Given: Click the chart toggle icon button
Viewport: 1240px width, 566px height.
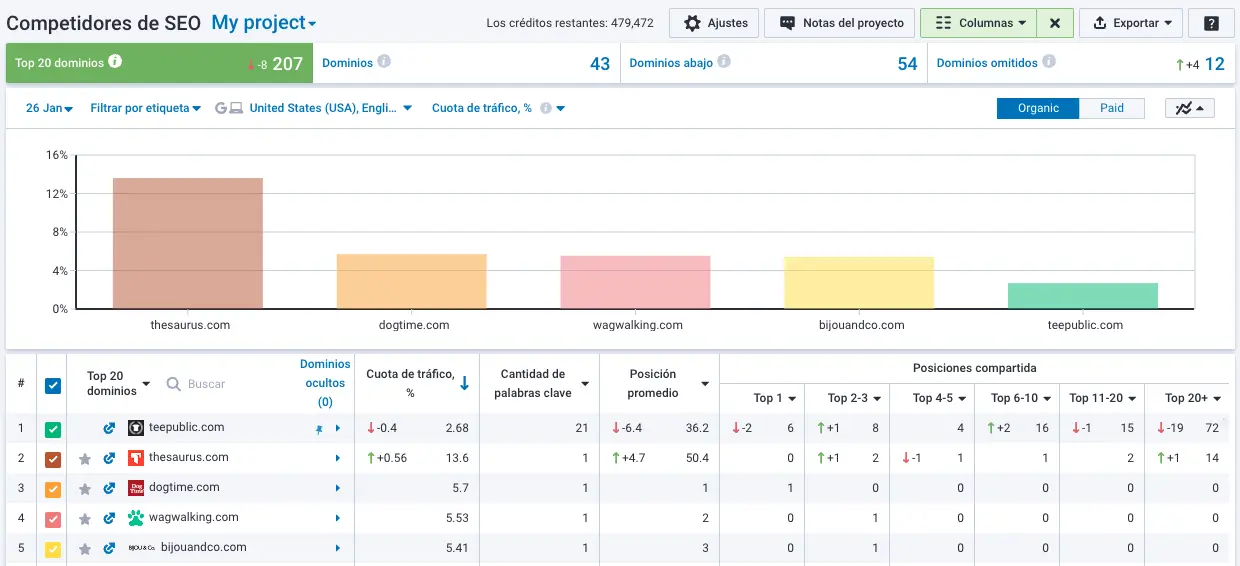Looking at the screenshot, I should [1189, 108].
